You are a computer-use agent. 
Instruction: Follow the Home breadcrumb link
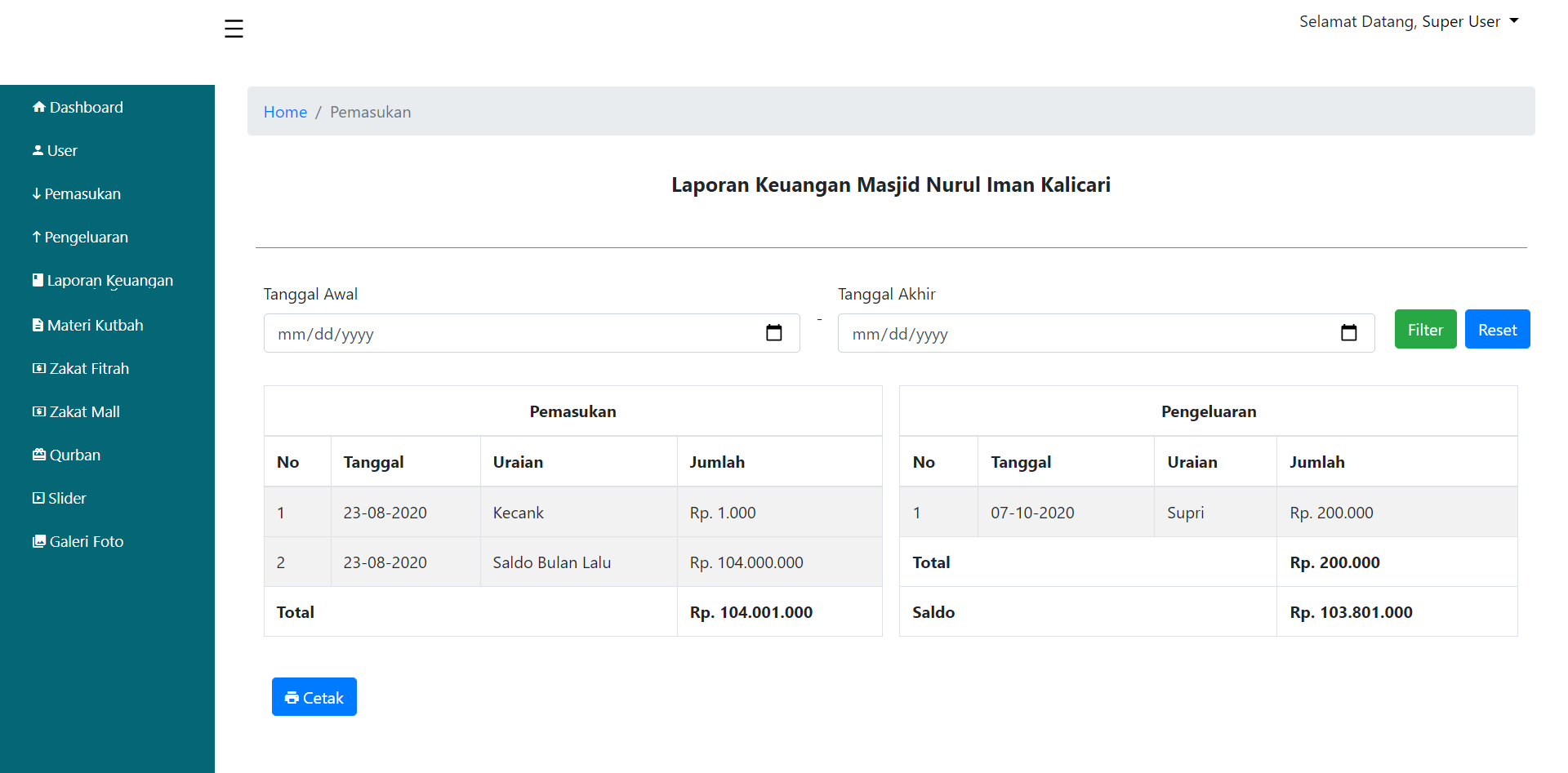point(285,112)
